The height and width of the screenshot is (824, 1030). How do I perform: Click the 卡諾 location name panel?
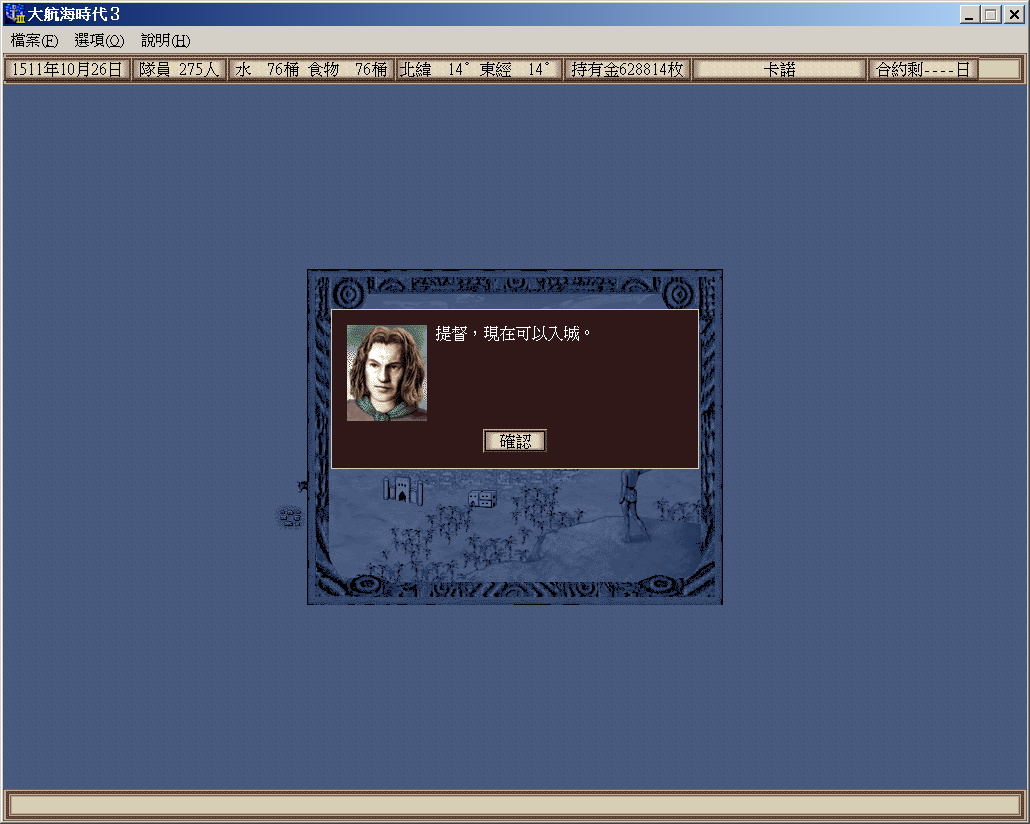[x=779, y=69]
